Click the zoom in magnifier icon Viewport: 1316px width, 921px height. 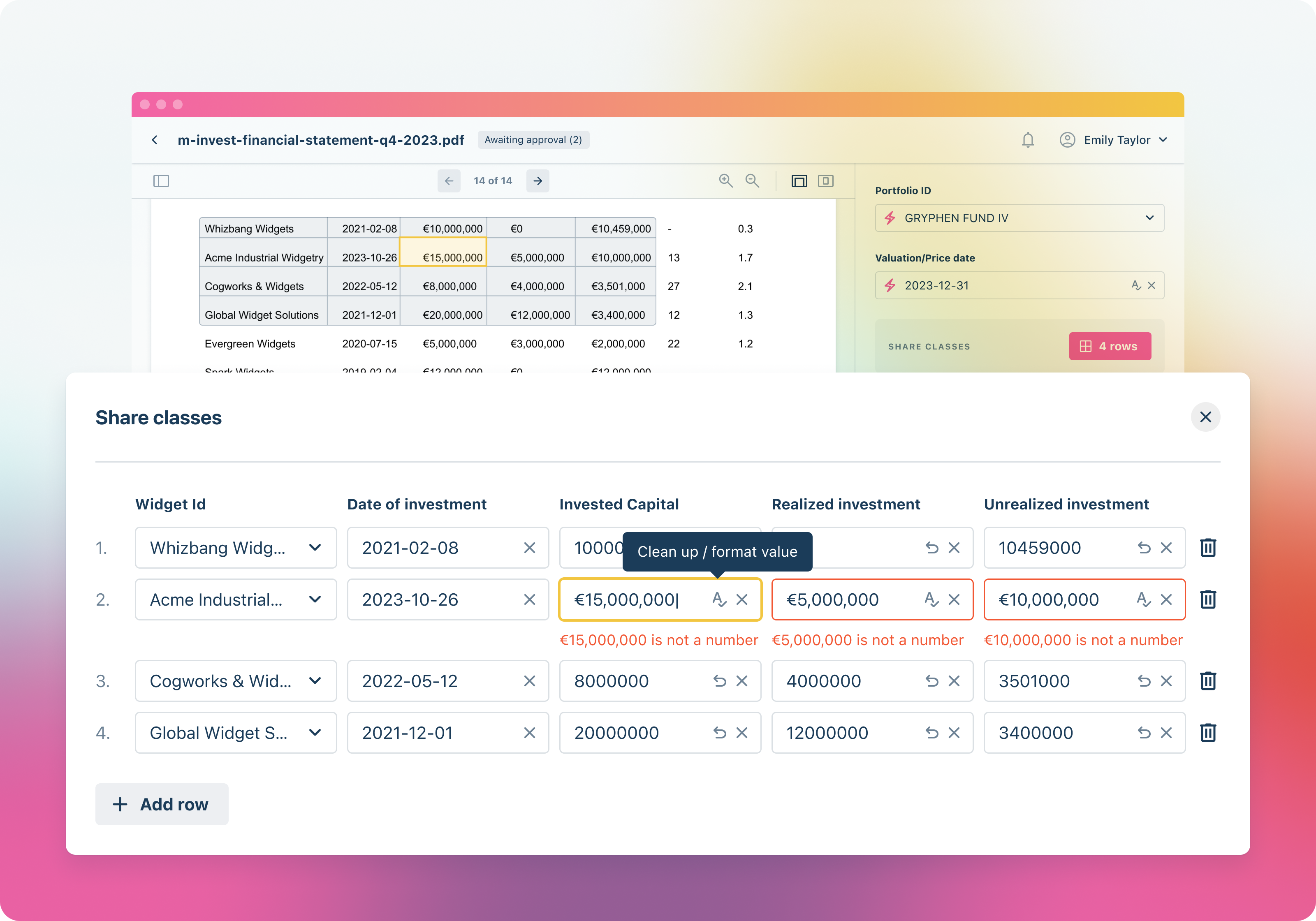(725, 181)
